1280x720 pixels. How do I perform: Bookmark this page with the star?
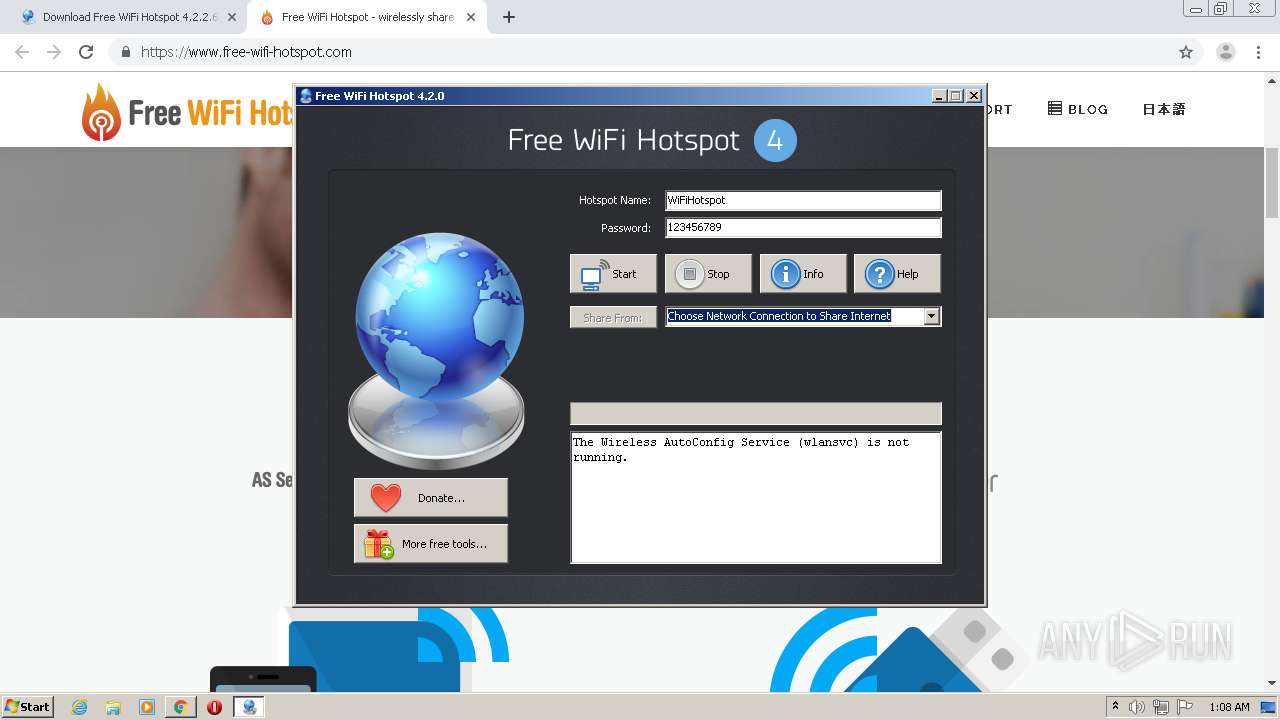point(1186,52)
